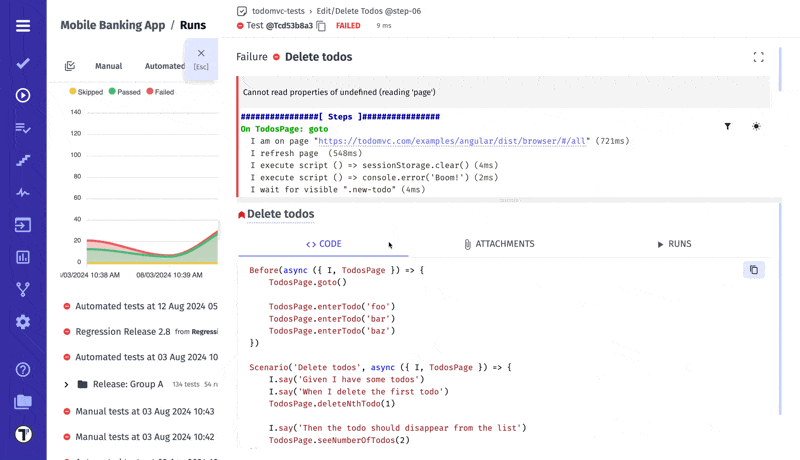Click the filter funnel icon in steps log

(x=727, y=127)
